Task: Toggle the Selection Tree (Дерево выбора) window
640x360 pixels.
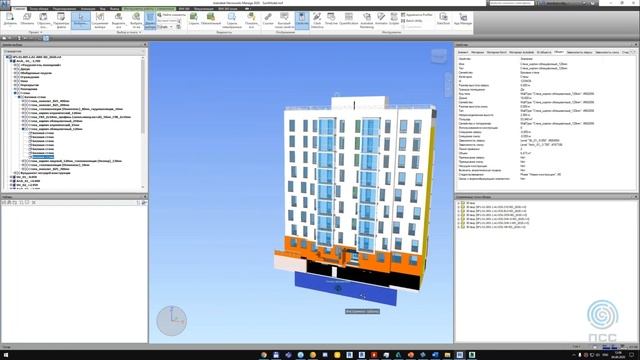Action: coord(150,20)
